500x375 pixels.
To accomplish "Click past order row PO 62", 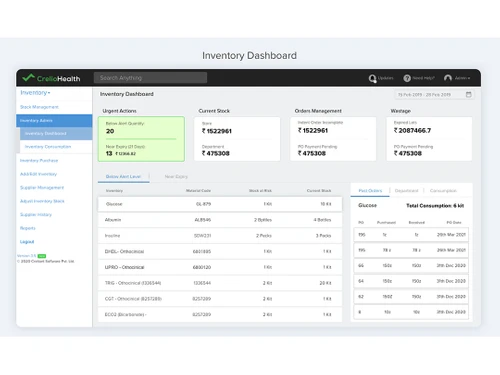I will coord(411,297).
